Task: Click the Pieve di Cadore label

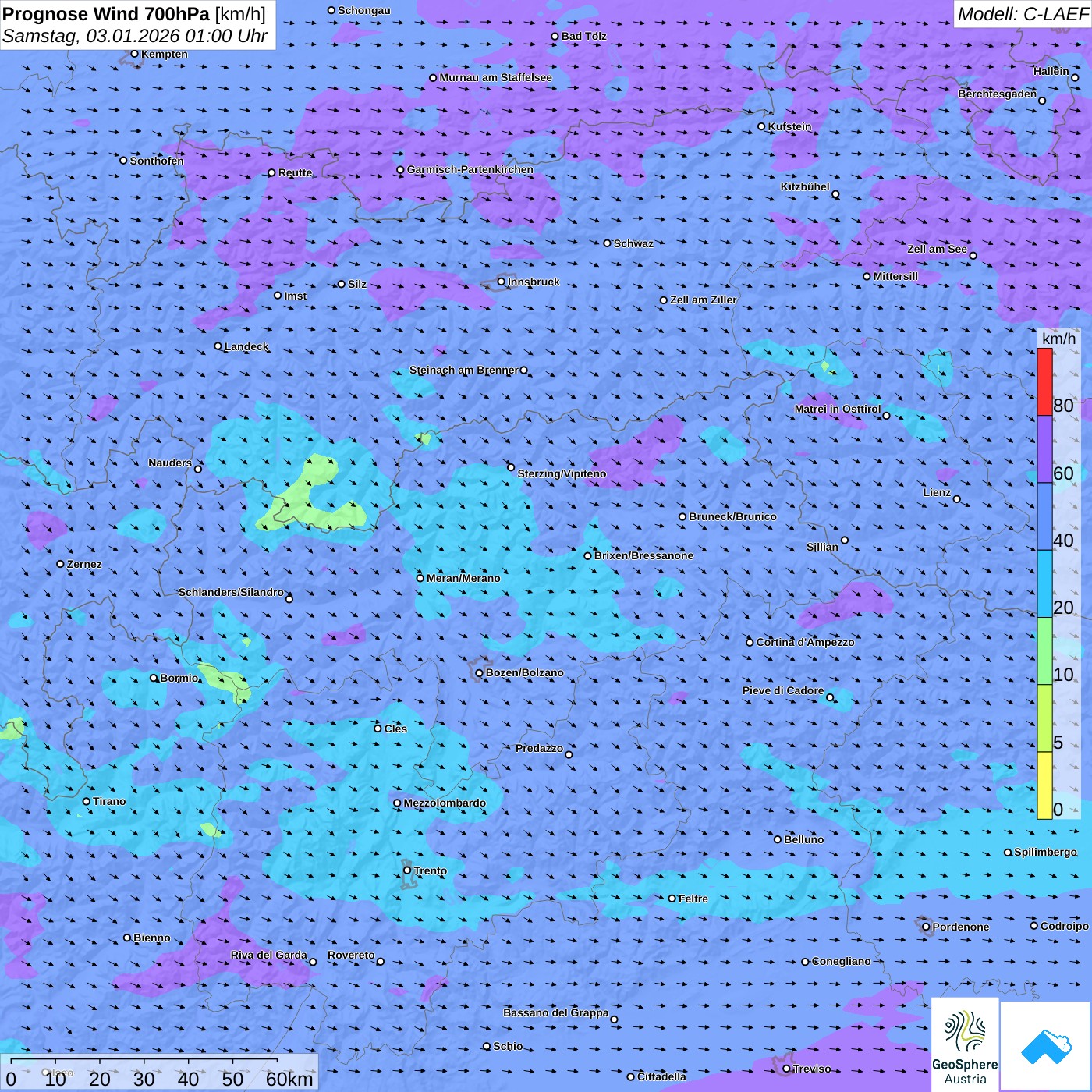Action: point(783,690)
